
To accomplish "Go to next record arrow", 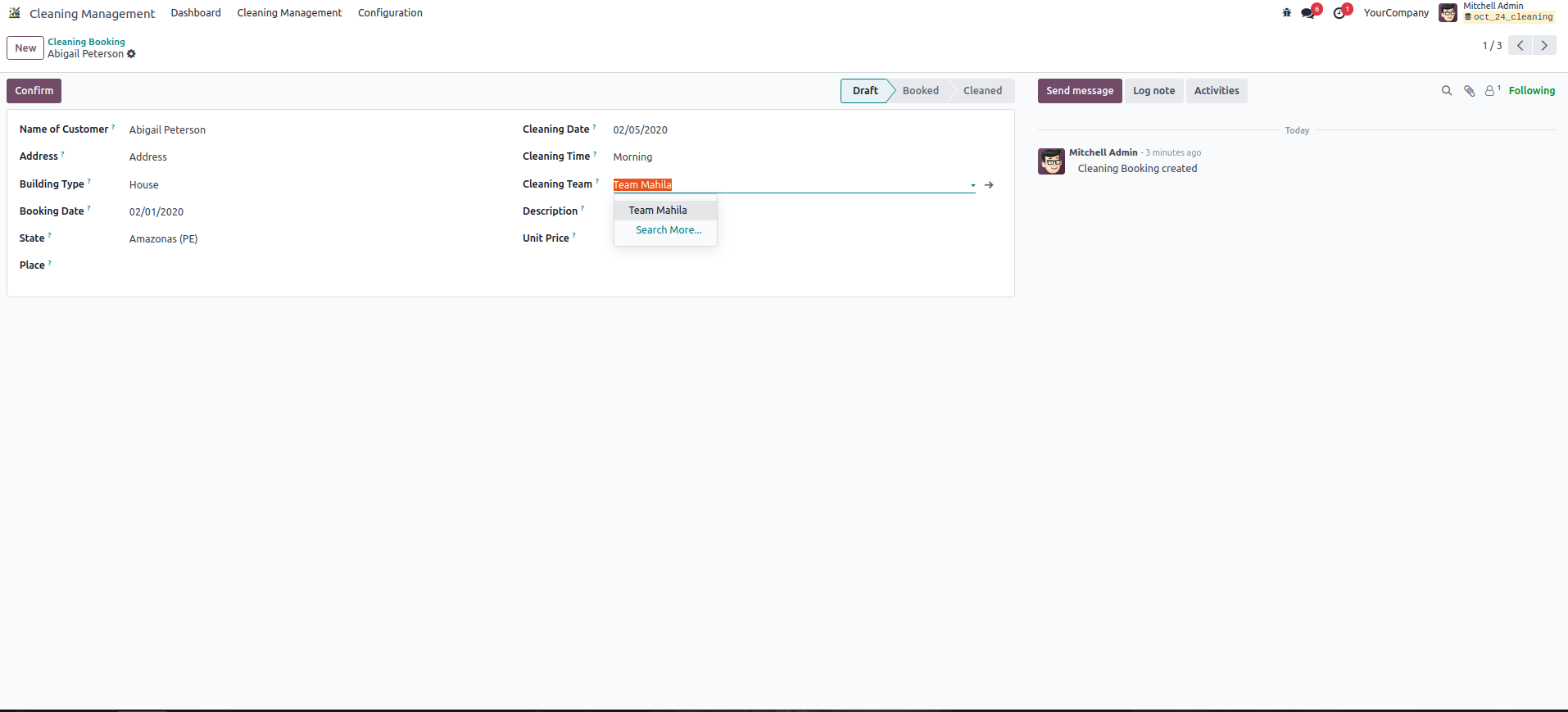I will click(x=1544, y=46).
